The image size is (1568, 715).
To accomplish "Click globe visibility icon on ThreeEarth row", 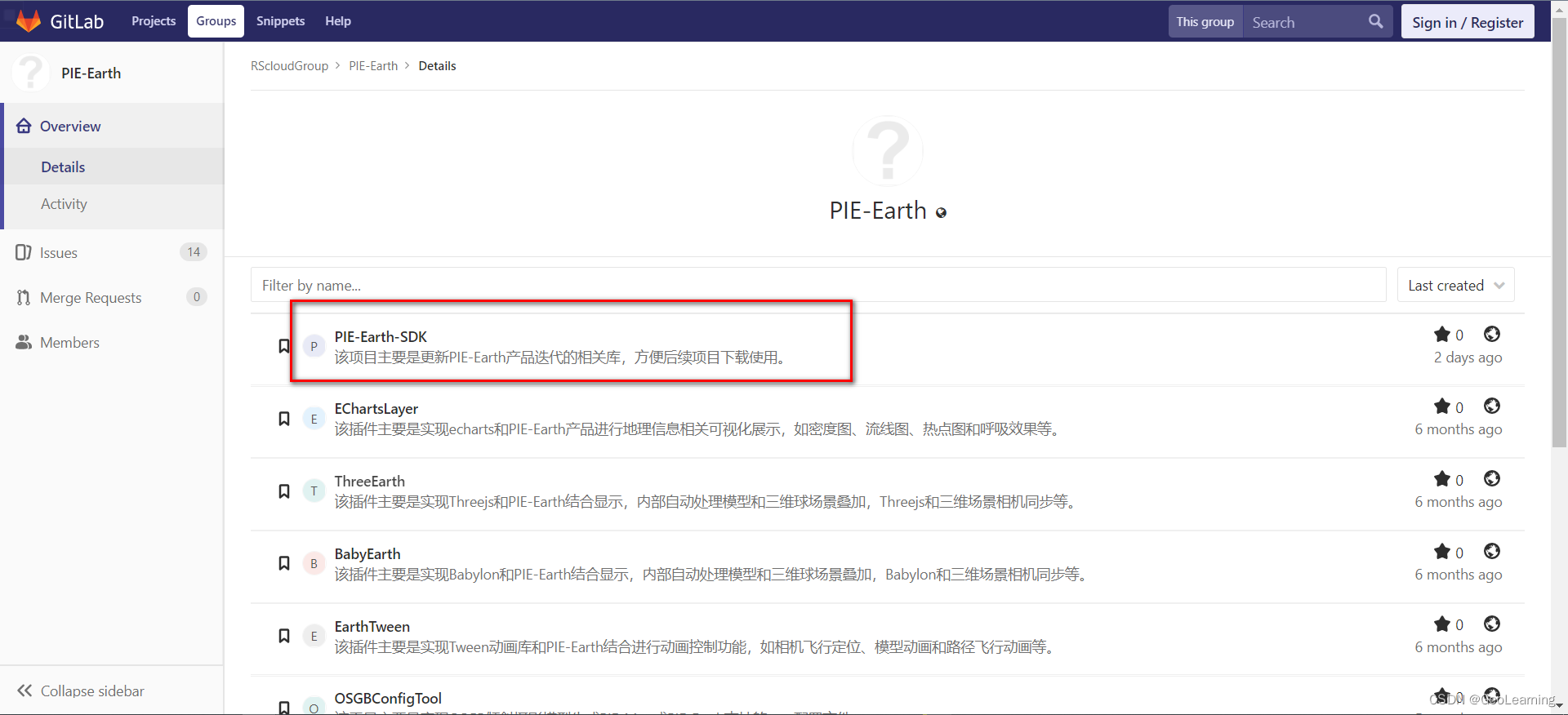I will (1492, 478).
